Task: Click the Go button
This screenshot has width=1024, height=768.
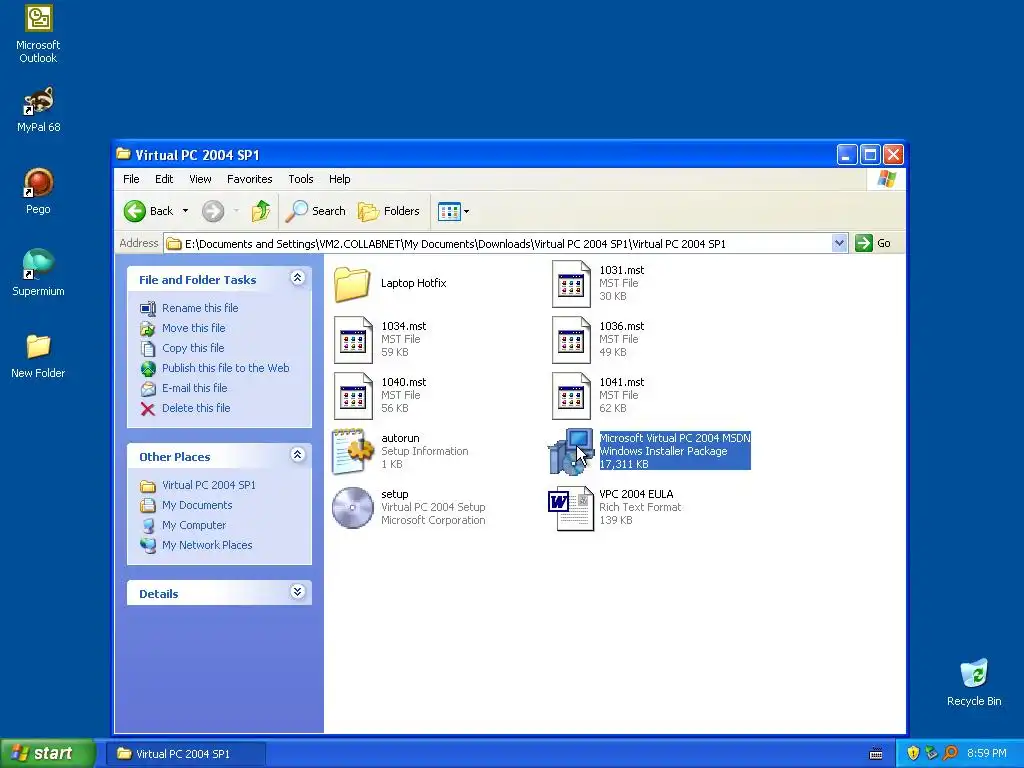Action: (873, 244)
